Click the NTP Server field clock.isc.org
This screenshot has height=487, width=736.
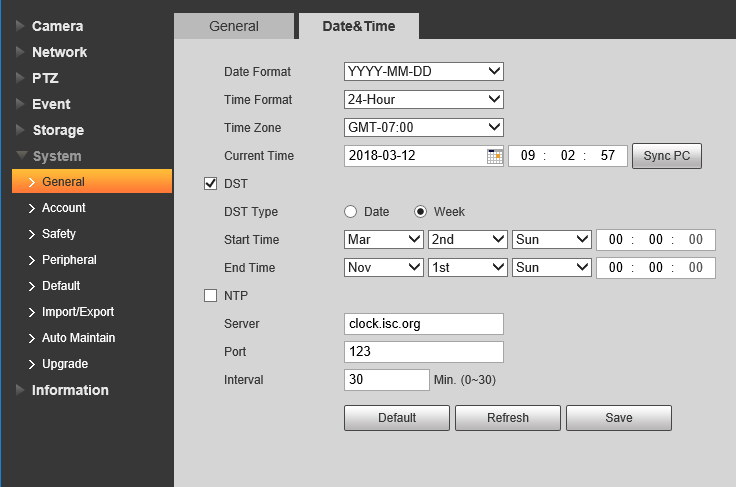click(x=424, y=324)
